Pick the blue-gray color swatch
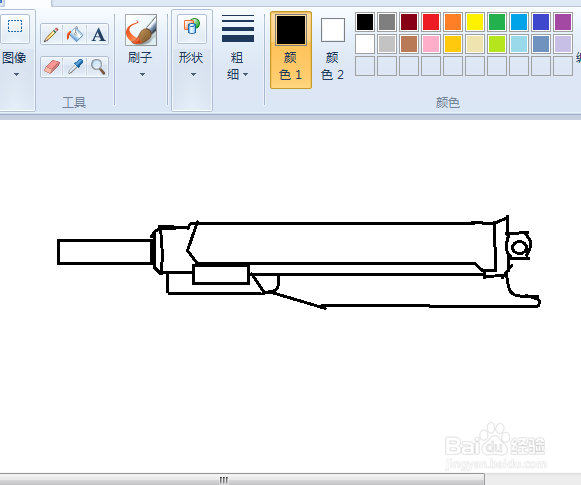This screenshot has height=485, width=581. (541, 44)
